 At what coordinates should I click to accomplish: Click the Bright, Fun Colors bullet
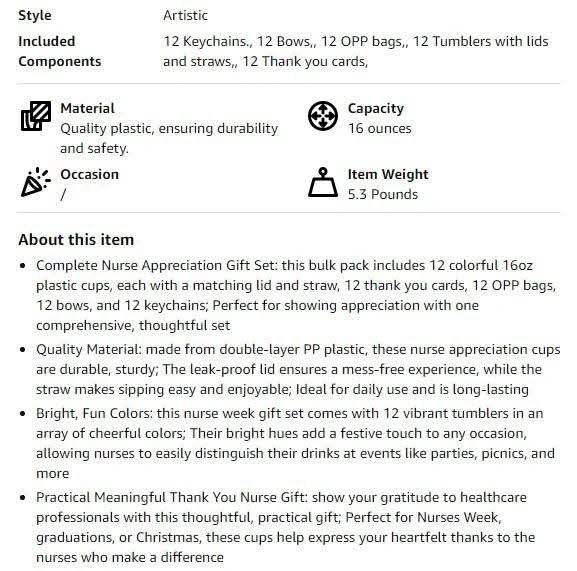click(295, 443)
